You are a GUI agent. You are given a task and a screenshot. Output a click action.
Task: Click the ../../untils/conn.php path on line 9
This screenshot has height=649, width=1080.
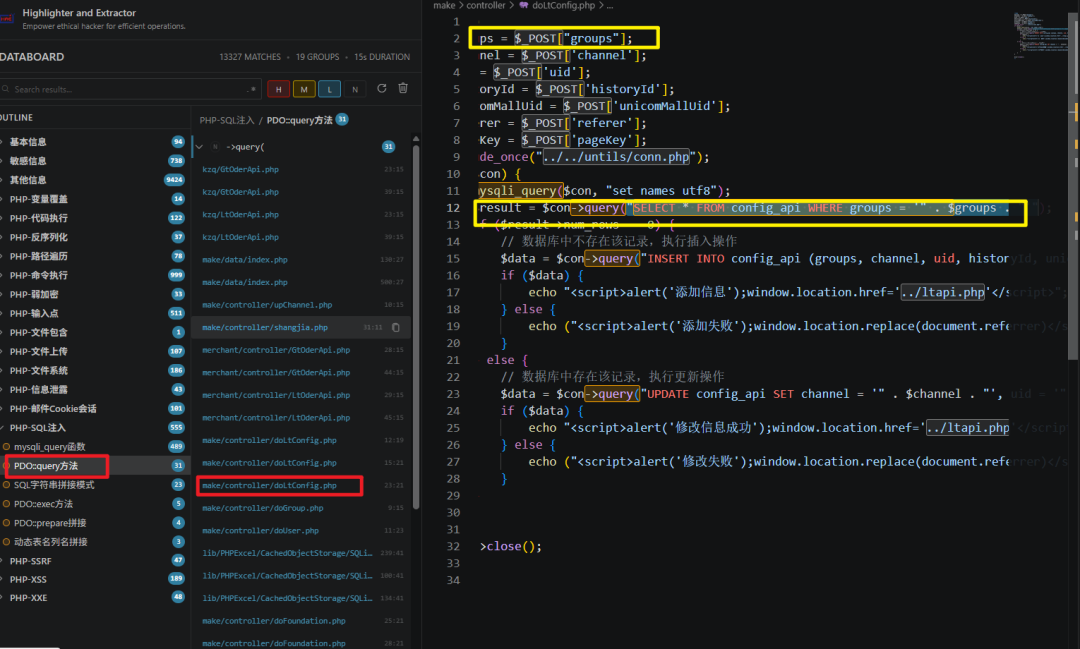616,157
